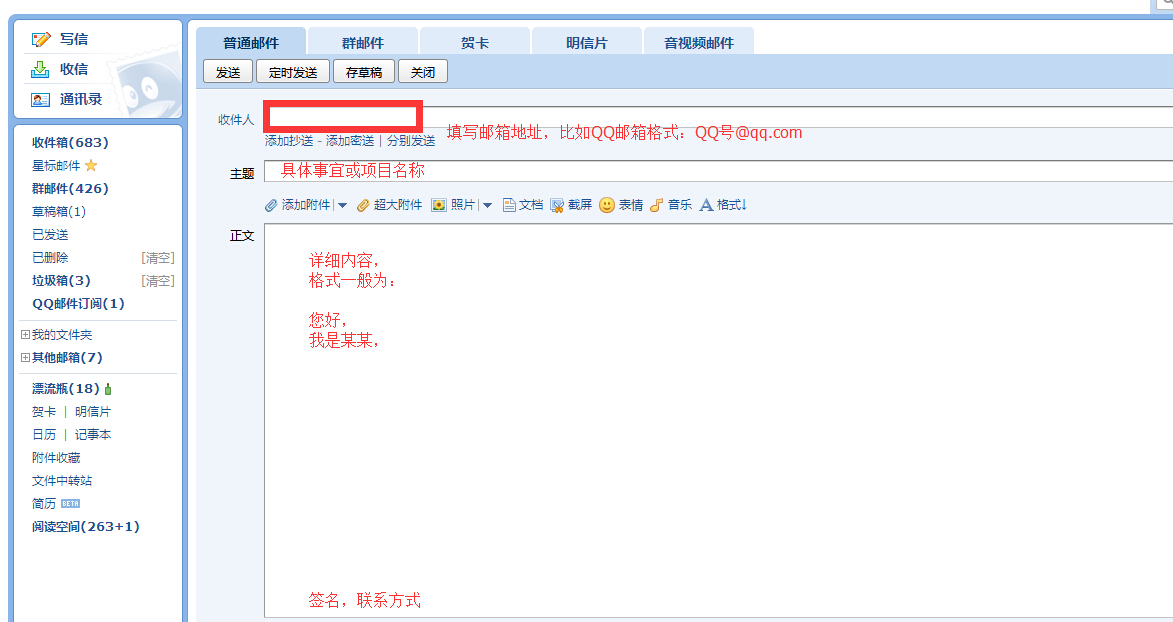Switch to the 明信片 tab

tap(586, 43)
